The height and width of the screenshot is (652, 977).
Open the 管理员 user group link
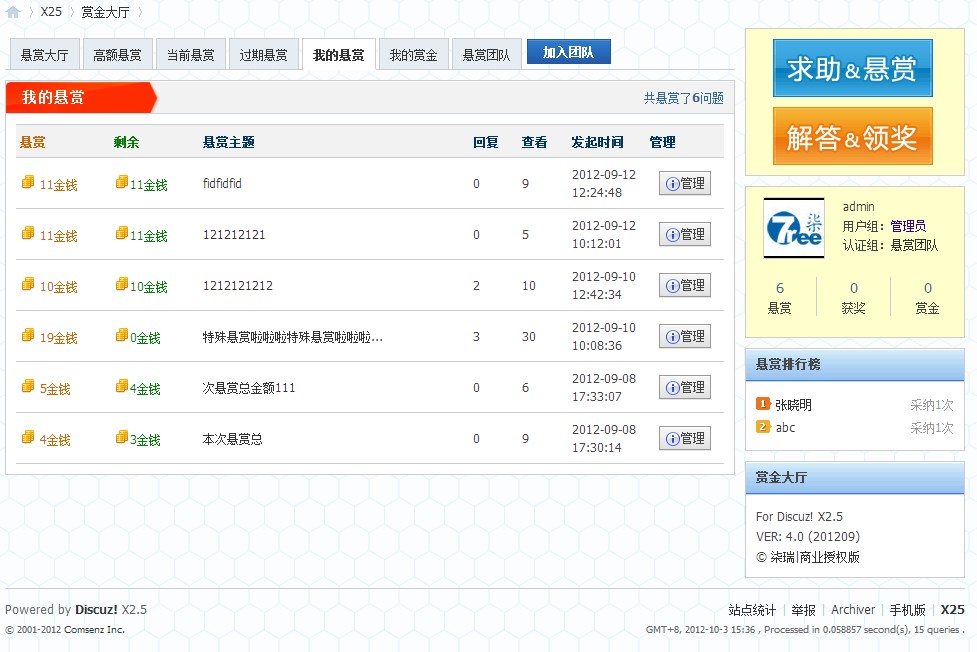point(908,226)
